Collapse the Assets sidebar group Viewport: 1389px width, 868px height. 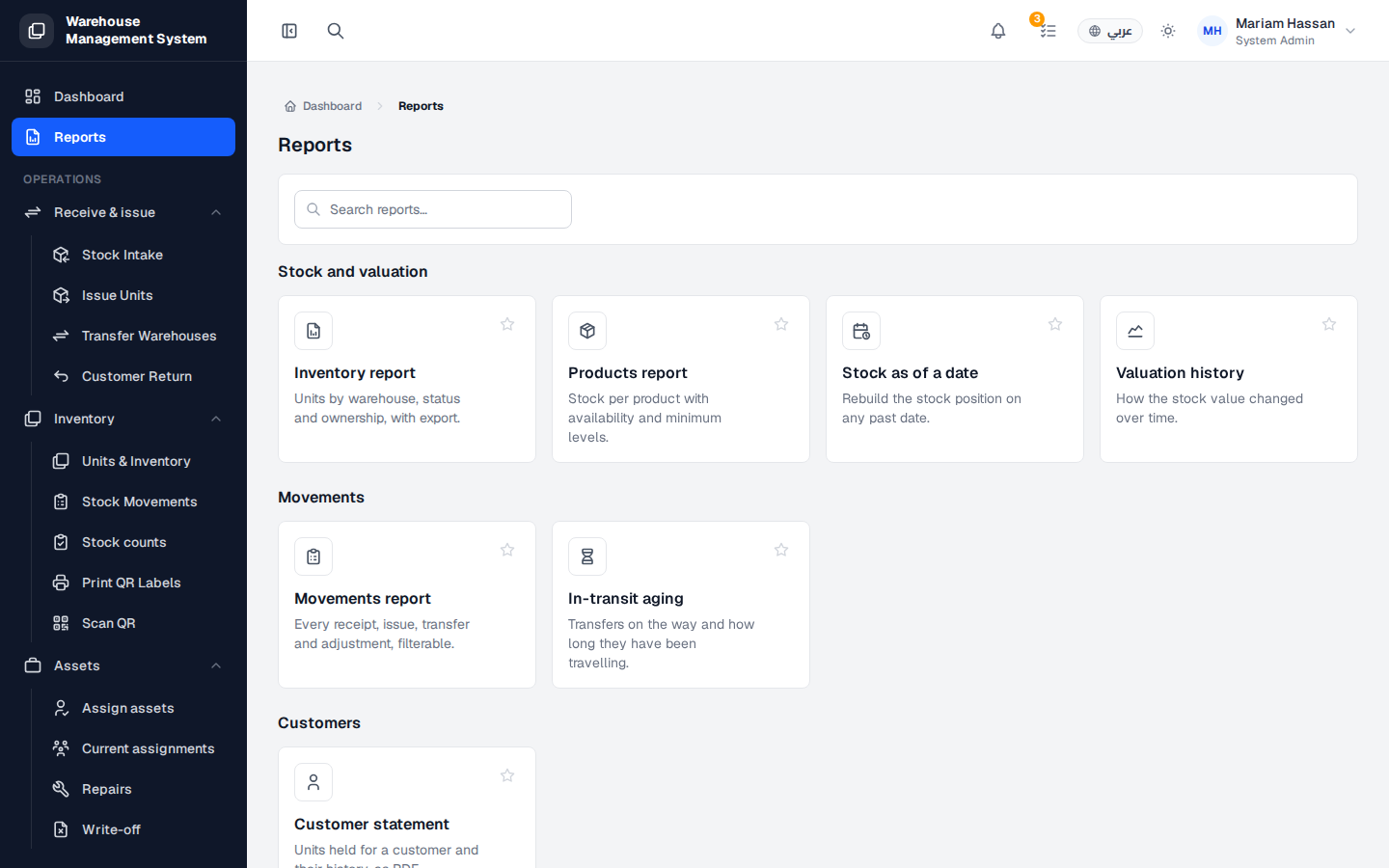tap(123, 665)
